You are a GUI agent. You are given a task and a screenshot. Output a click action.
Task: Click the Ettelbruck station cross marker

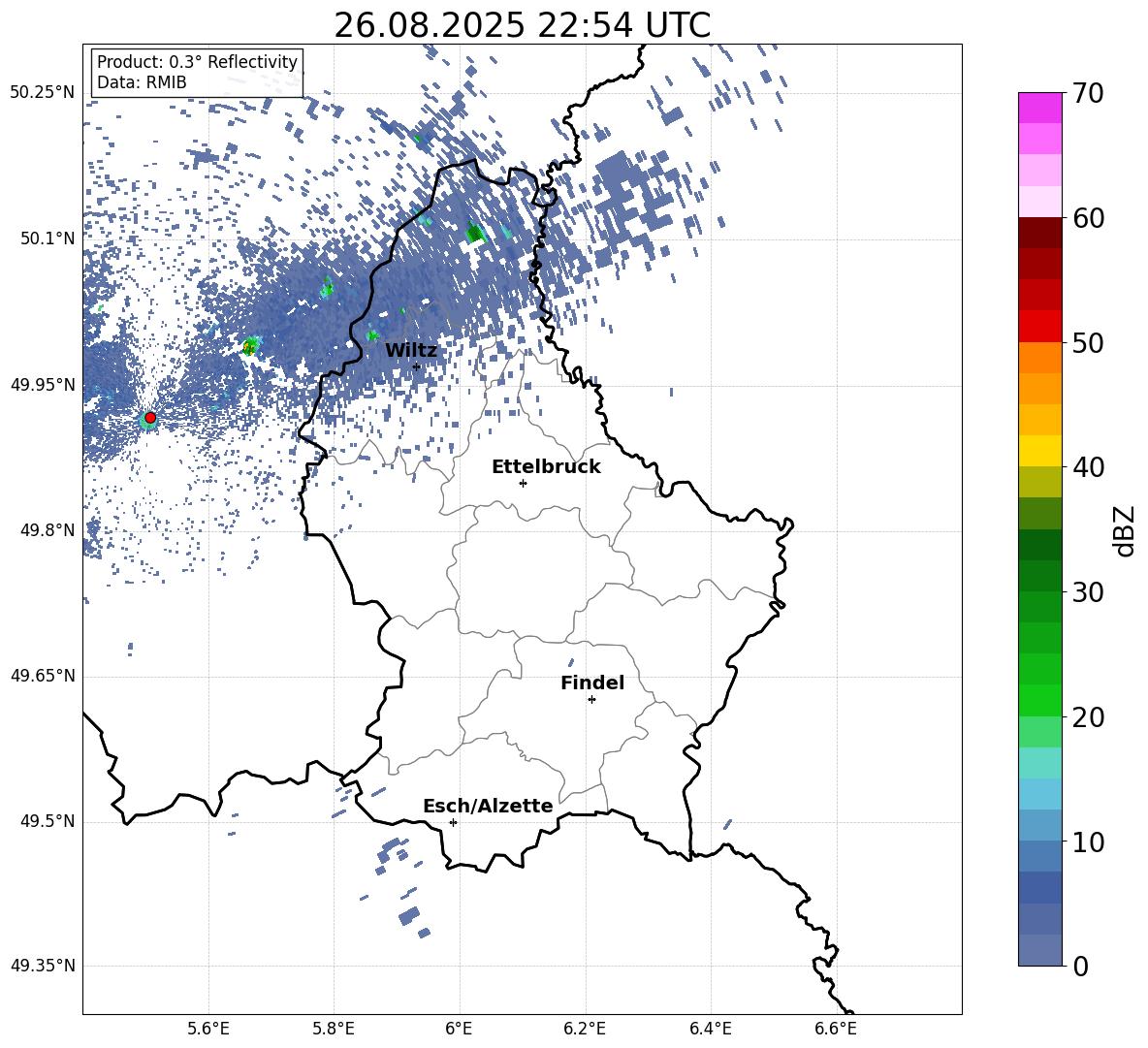pos(523,483)
